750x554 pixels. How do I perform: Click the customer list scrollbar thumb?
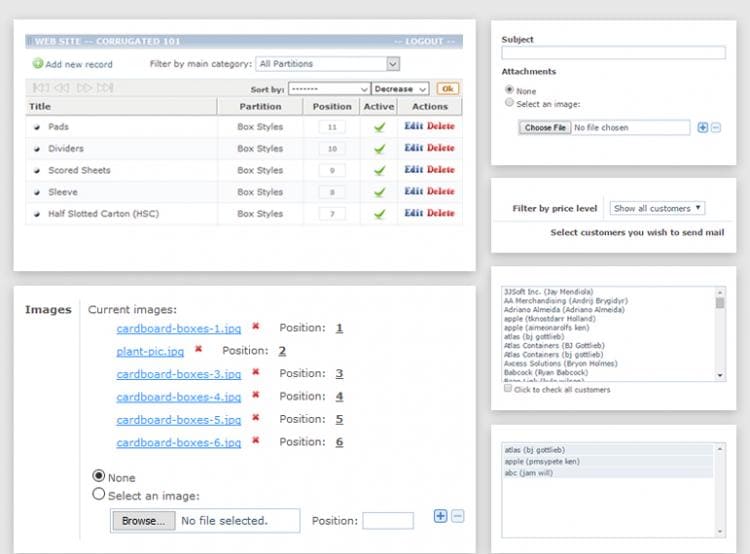(720, 303)
